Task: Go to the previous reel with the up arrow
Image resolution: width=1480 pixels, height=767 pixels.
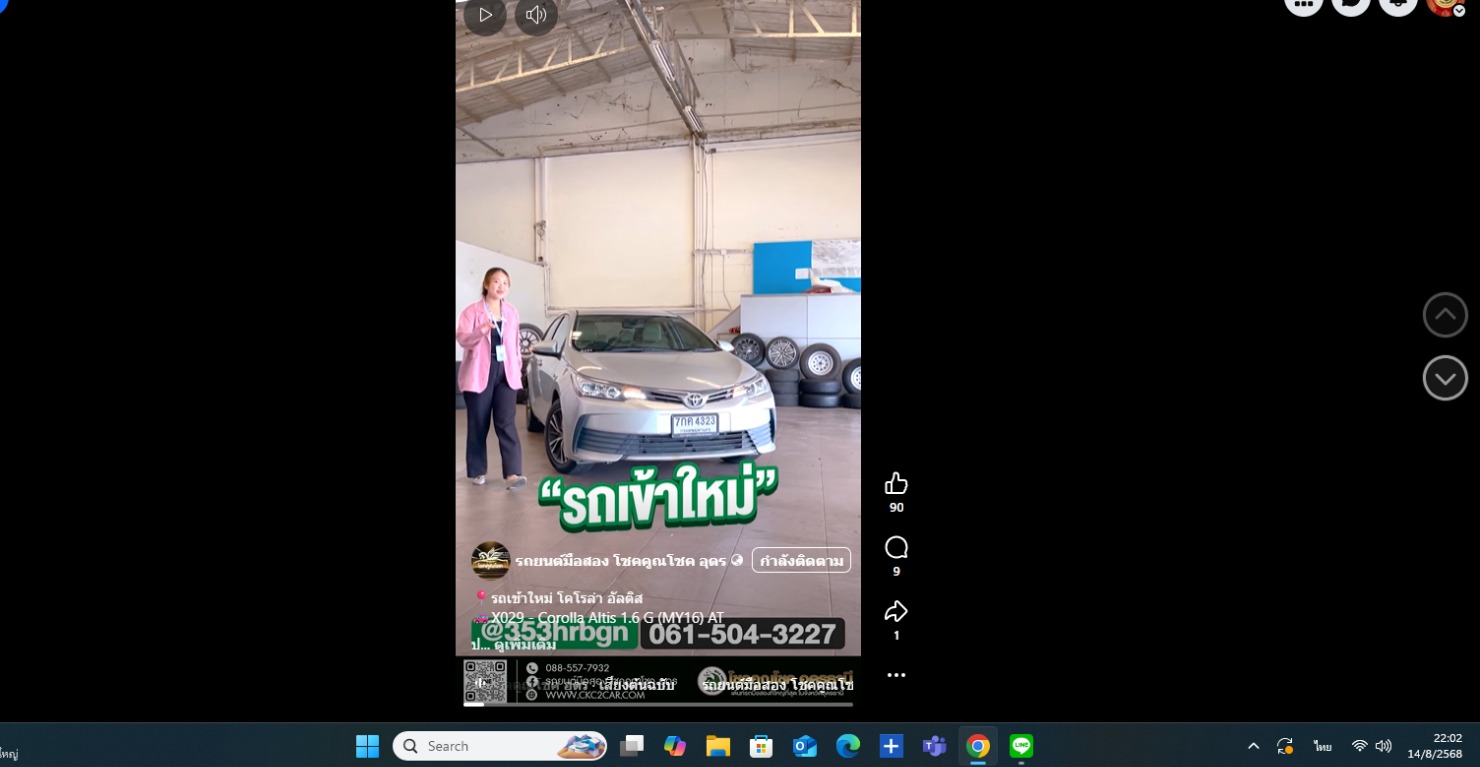Action: (x=1445, y=315)
